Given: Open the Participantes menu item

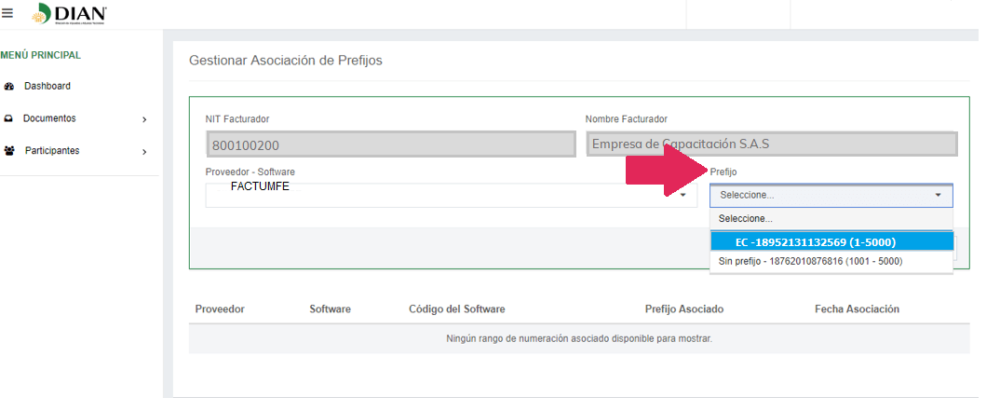Looking at the screenshot, I should coord(52,151).
